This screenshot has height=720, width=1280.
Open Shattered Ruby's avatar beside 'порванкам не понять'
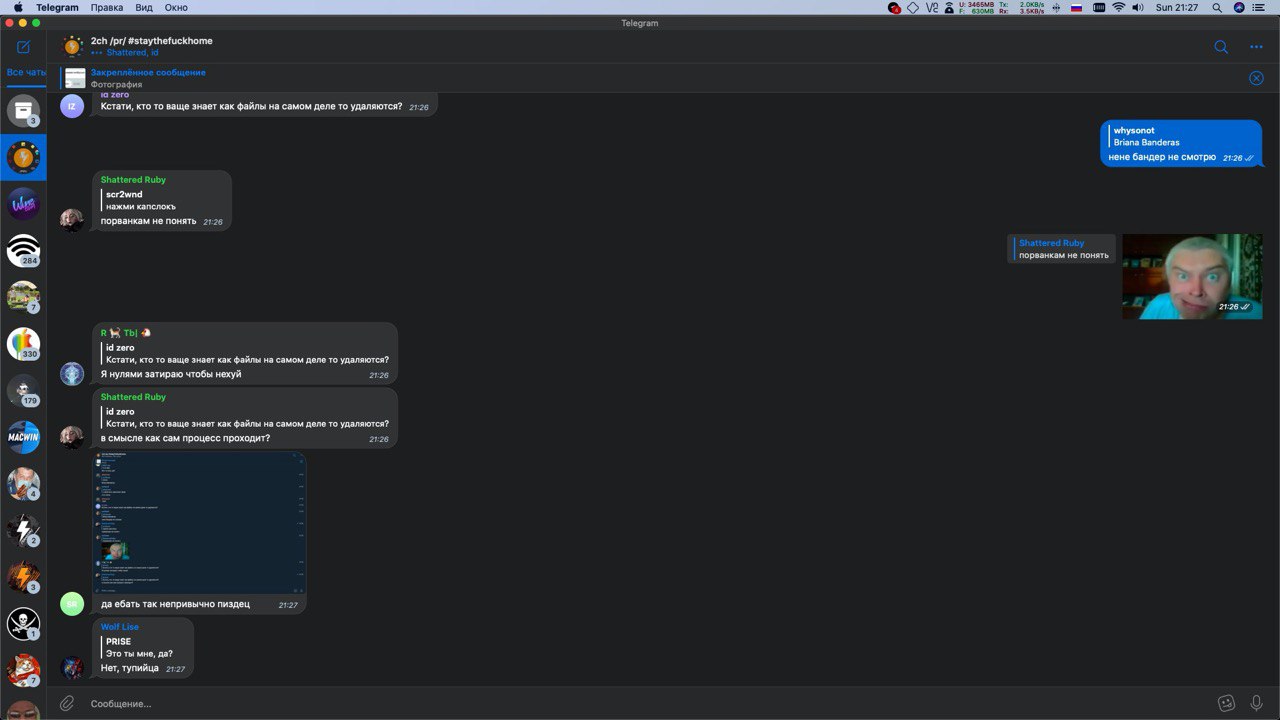pos(71,220)
